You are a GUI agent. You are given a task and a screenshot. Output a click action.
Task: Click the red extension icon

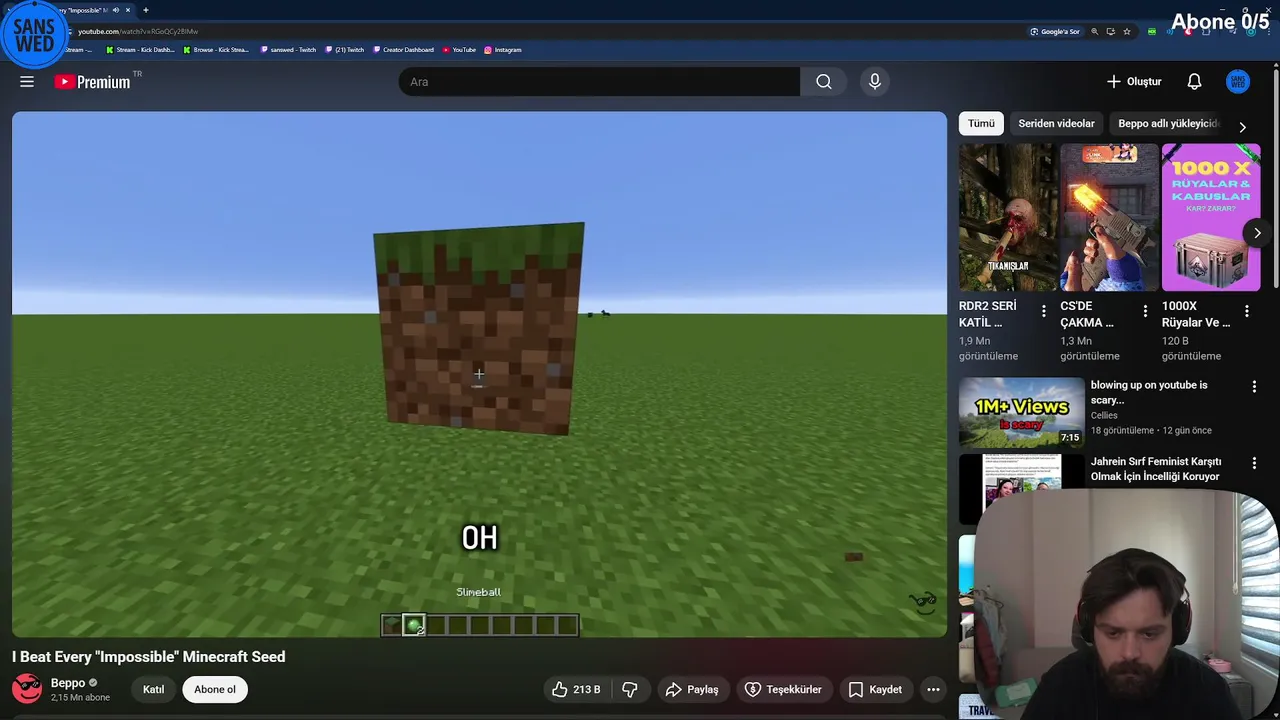point(1188,32)
